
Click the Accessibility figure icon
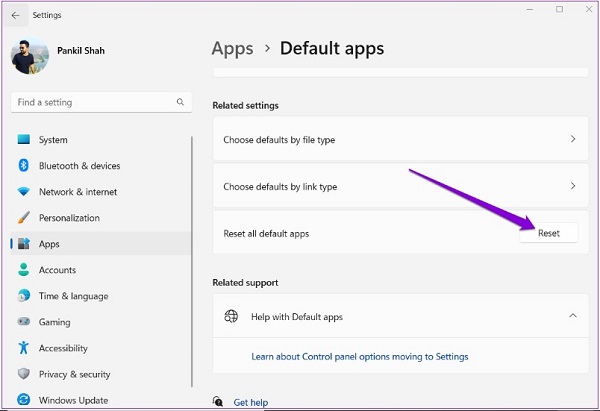click(24, 347)
